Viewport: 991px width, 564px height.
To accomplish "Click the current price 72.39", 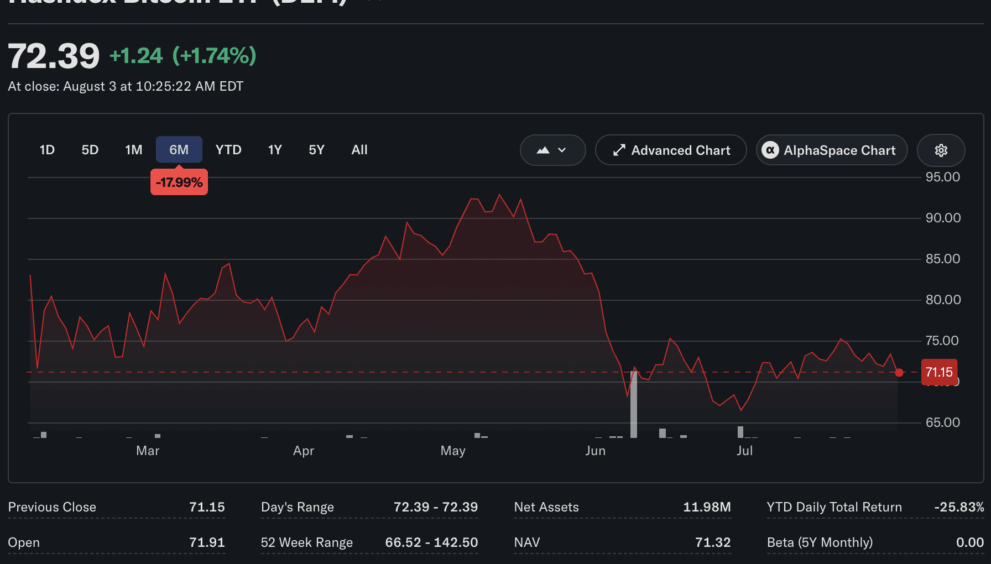I will coord(54,56).
